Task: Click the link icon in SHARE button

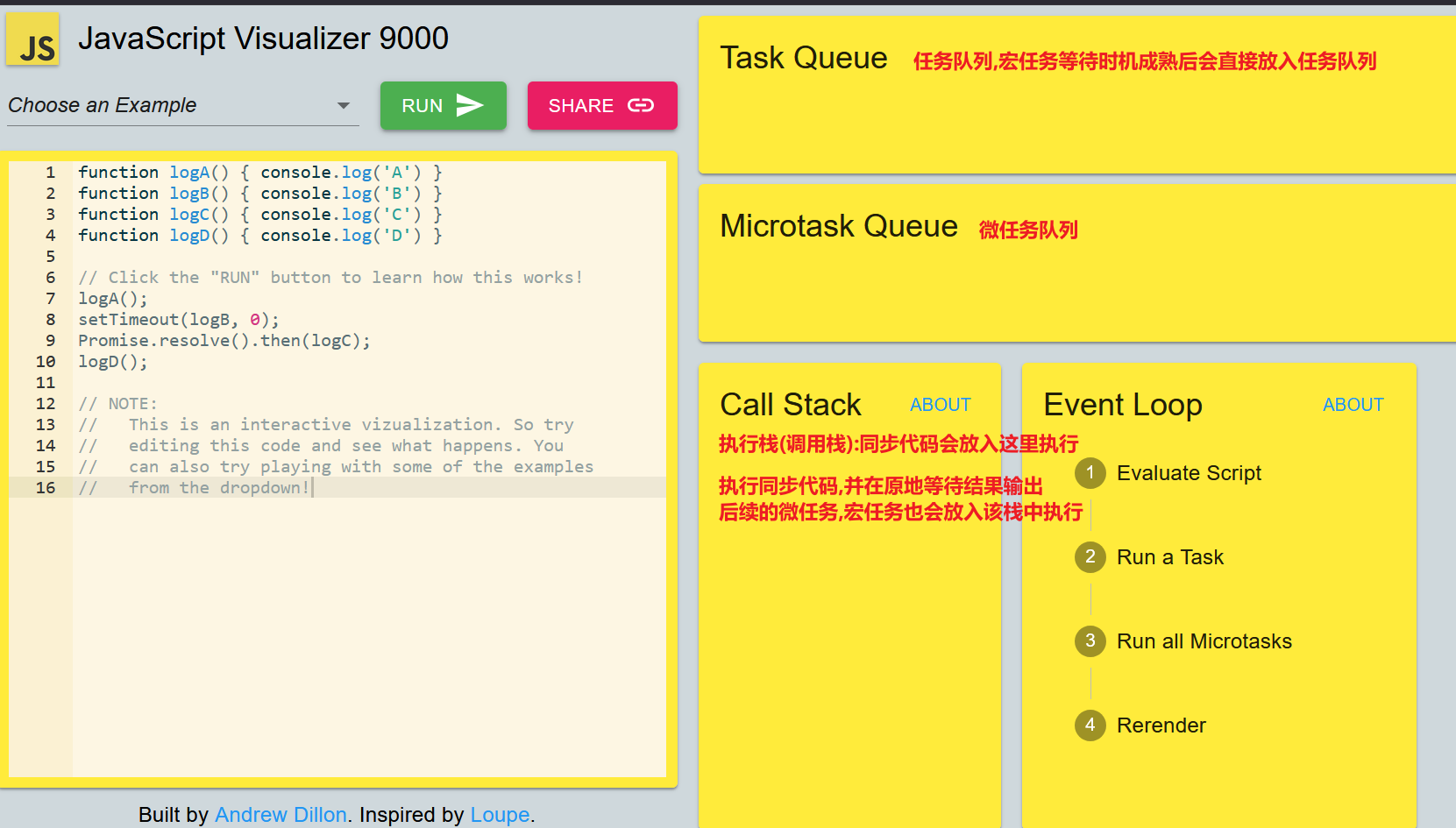Action: tap(641, 105)
